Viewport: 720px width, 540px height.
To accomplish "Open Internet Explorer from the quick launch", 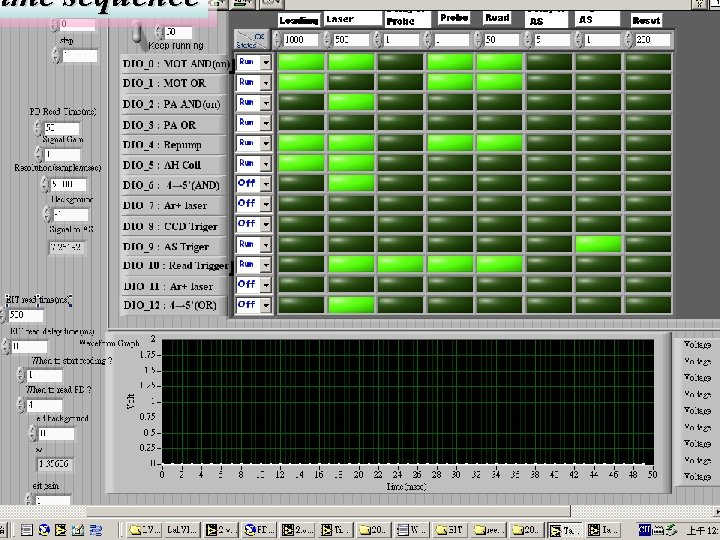I will pyautogui.click(x=44, y=530).
